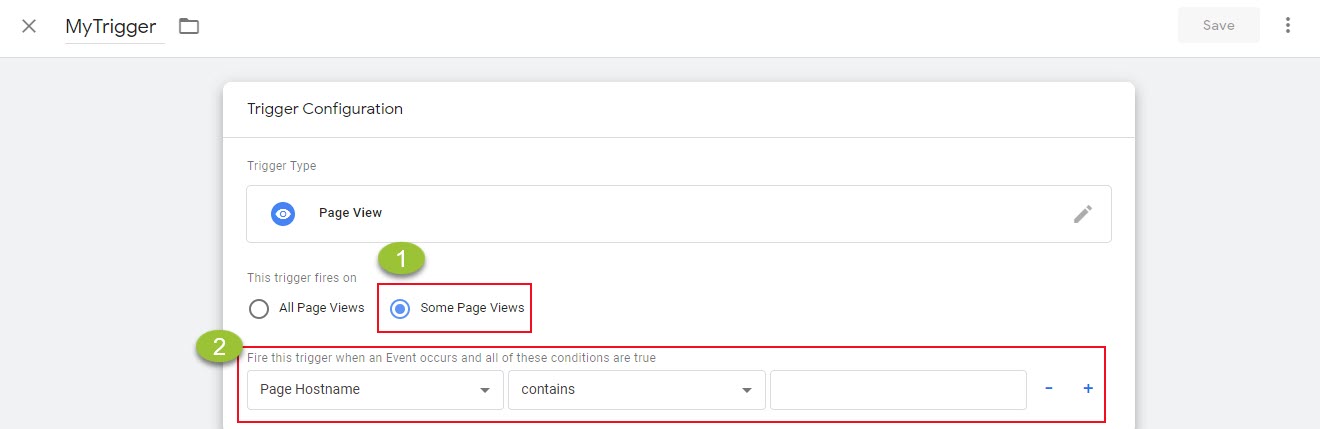
Task: Remove the condition row with minus button
Action: click(x=1048, y=389)
